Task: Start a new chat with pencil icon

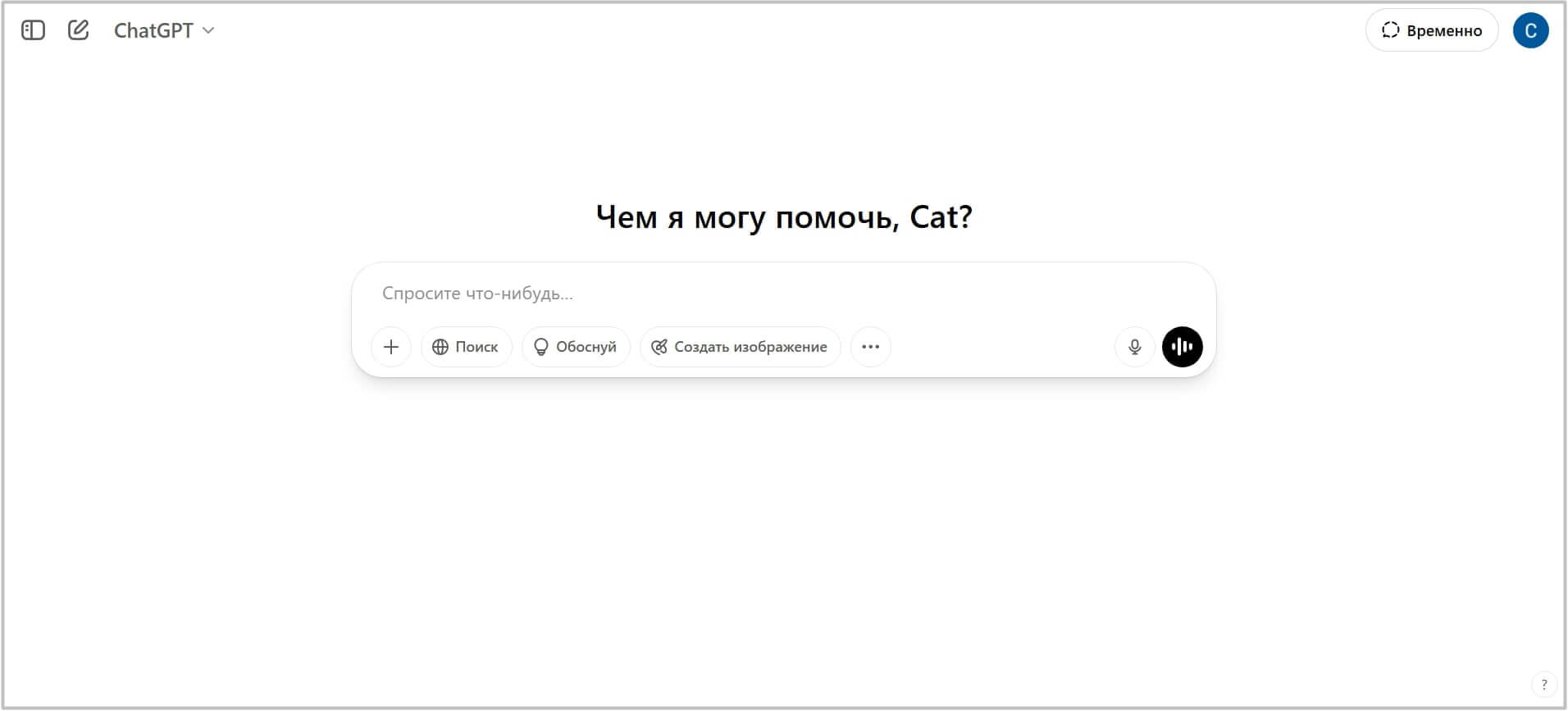Action: click(x=78, y=30)
